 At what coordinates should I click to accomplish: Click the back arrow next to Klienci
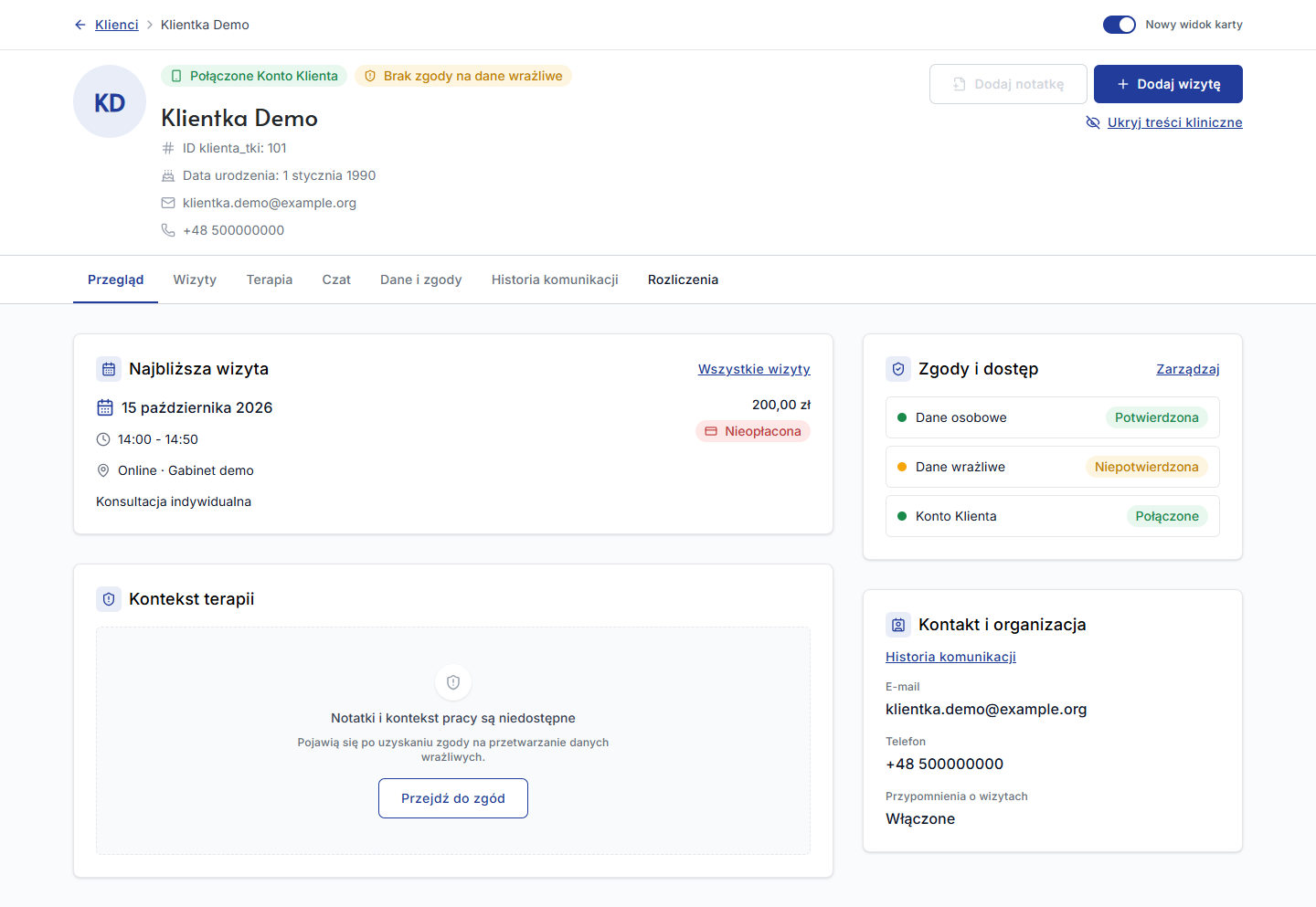tap(80, 25)
